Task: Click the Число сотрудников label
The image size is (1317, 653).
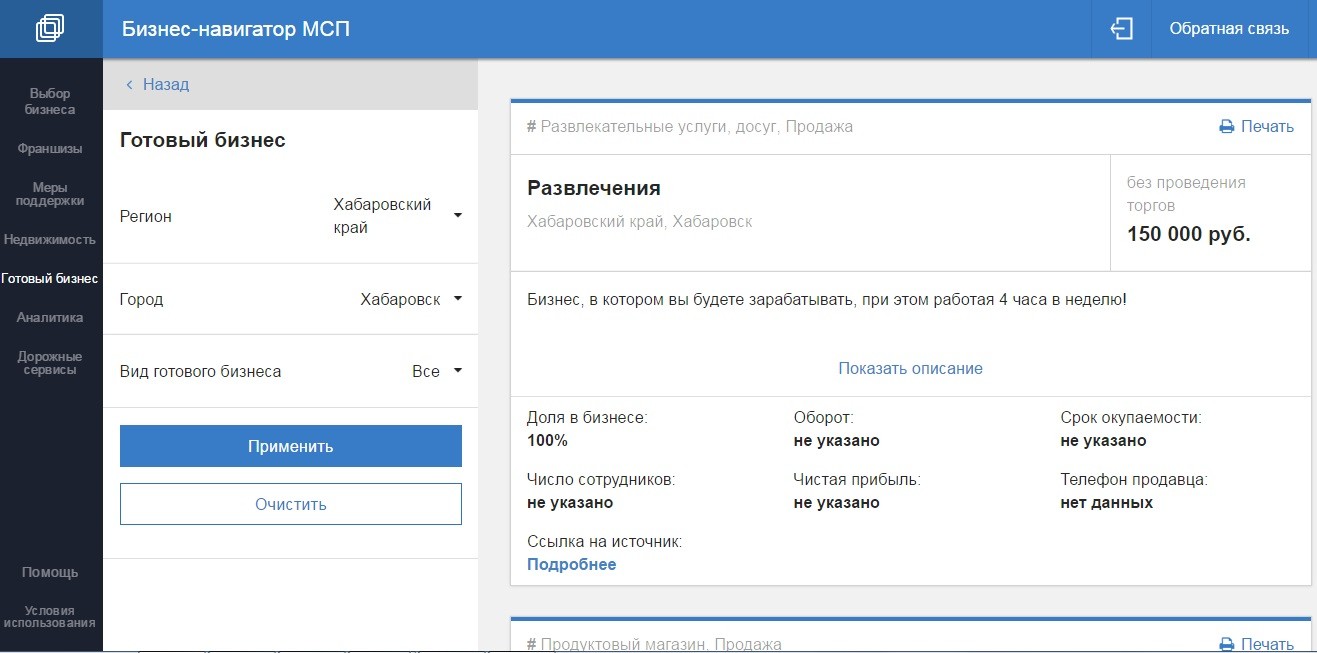Action: 601,480
